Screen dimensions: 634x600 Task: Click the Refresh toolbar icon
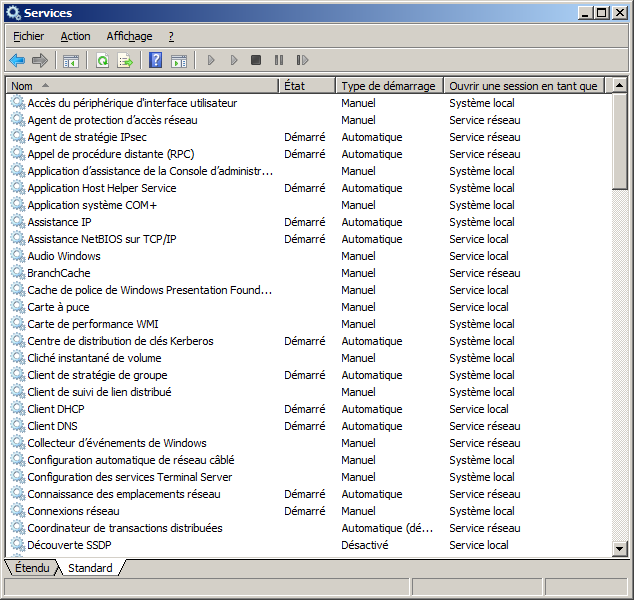click(102, 61)
